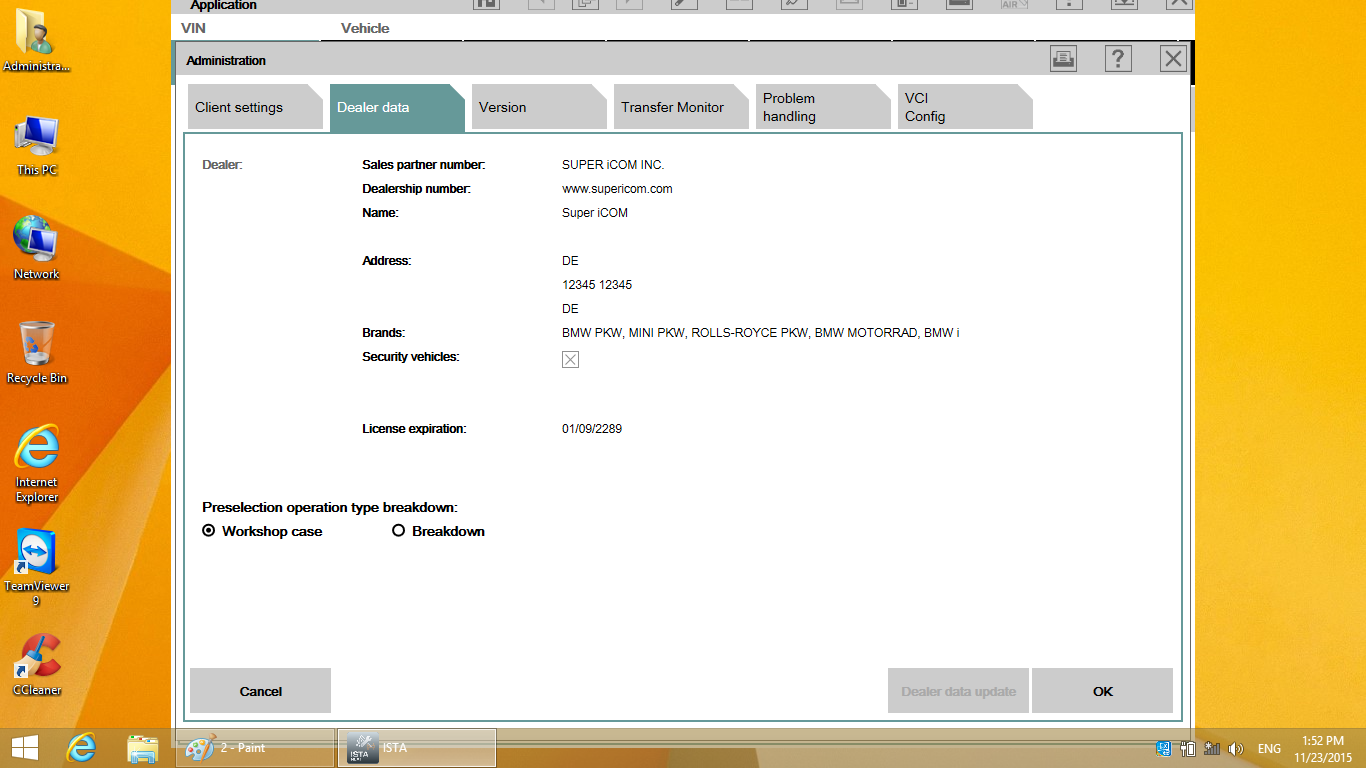Viewport: 1366px width, 768px height.
Task: Click the License expiration label
Action: coord(414,429)
